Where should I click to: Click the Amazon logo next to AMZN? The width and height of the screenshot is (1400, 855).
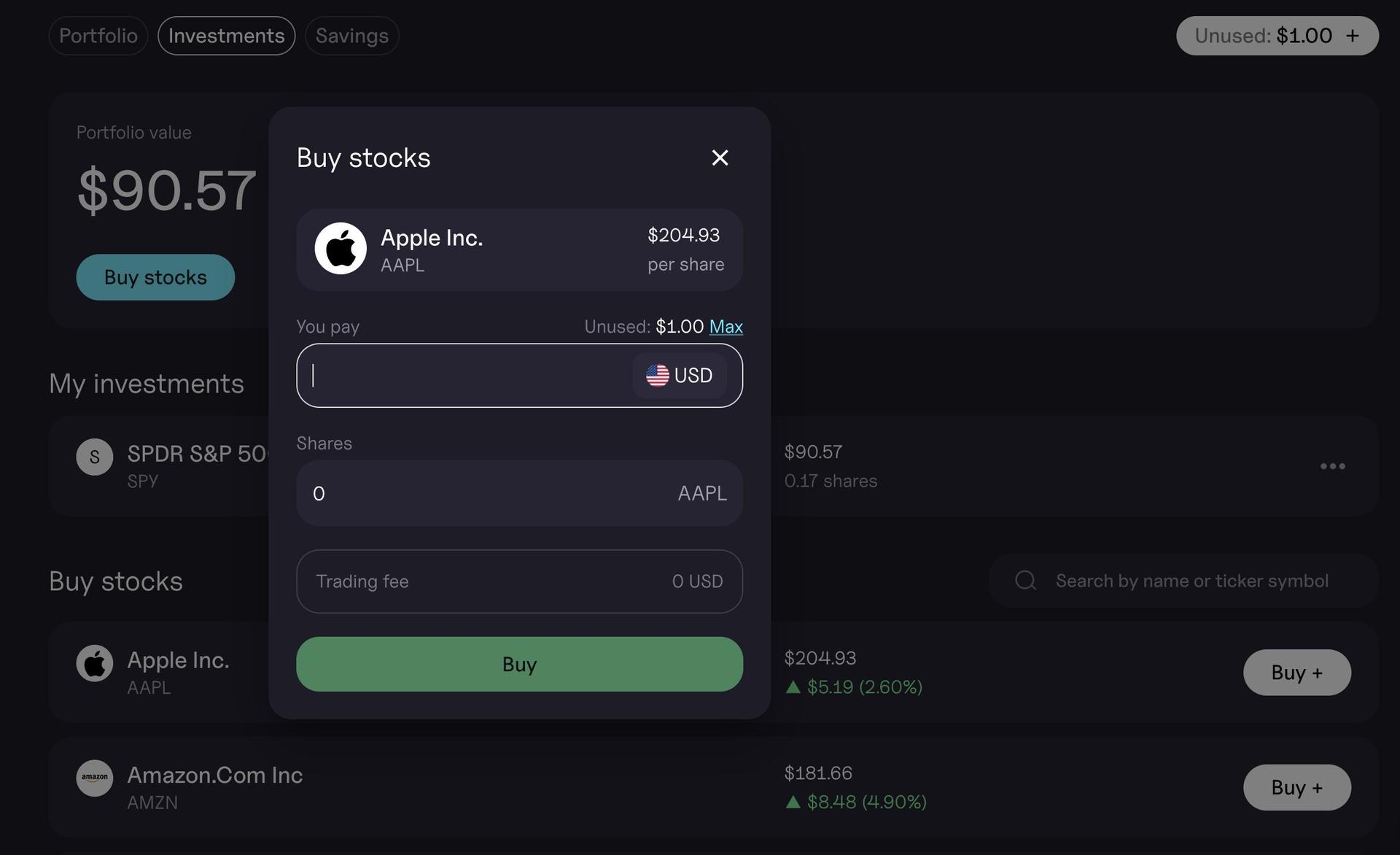click(x=95, y=778)
